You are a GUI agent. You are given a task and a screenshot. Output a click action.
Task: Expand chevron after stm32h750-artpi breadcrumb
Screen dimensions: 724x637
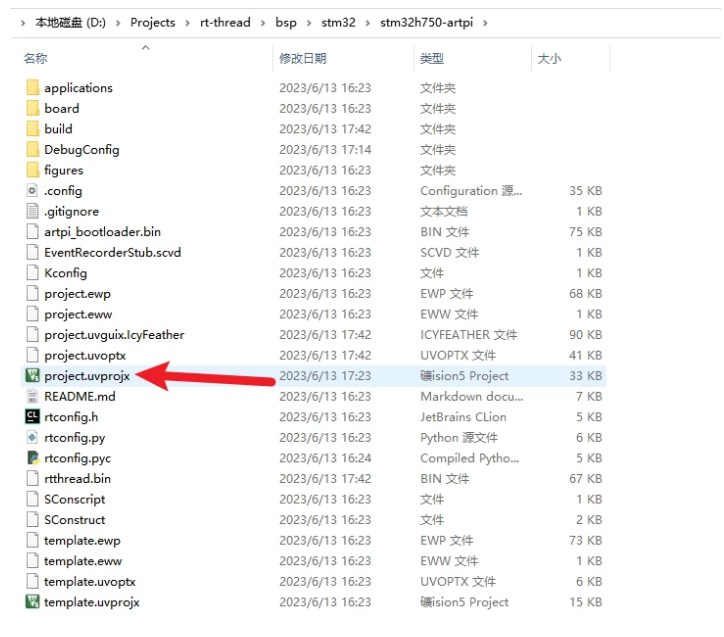[485, 23]
